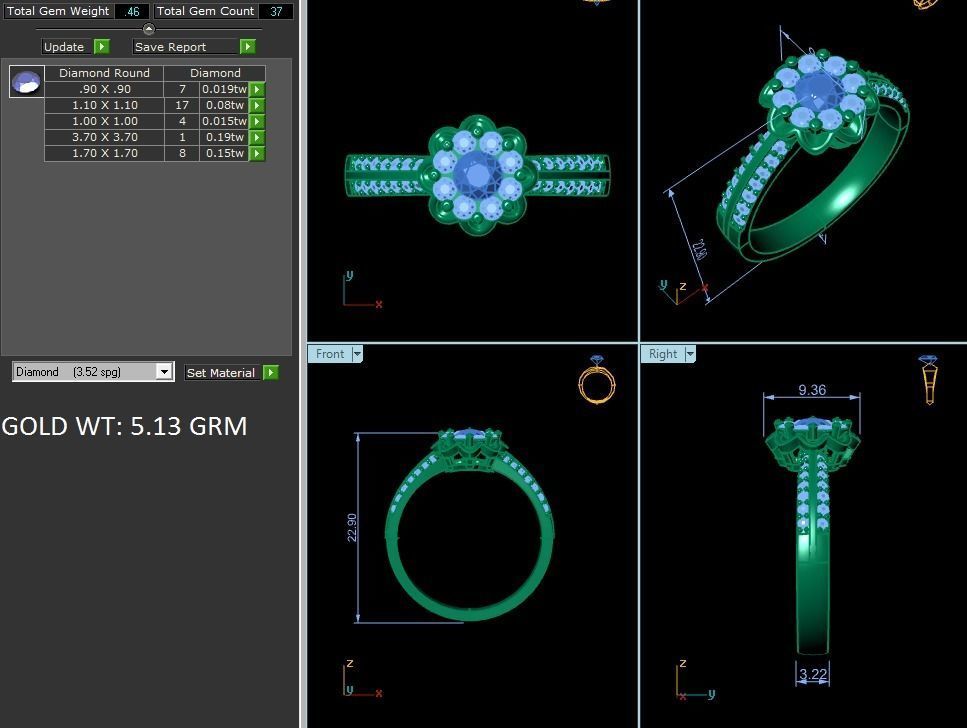The height and width of the screenshot is (728, 967).
Task: Click the green arrow in the 1.70 X 1.70 row
Action: pos(257,154)
